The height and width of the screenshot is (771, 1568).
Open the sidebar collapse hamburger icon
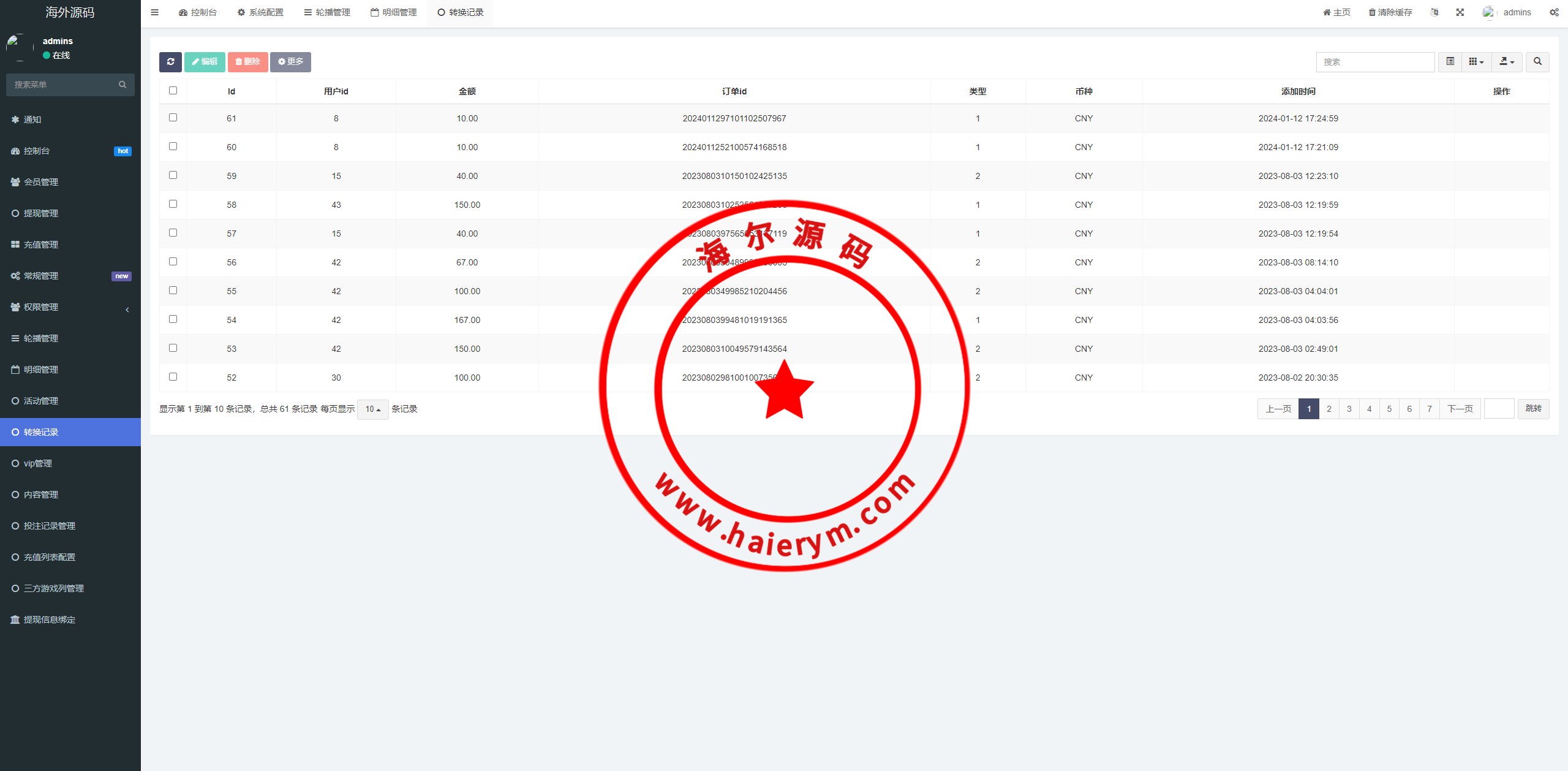[154, 12]
